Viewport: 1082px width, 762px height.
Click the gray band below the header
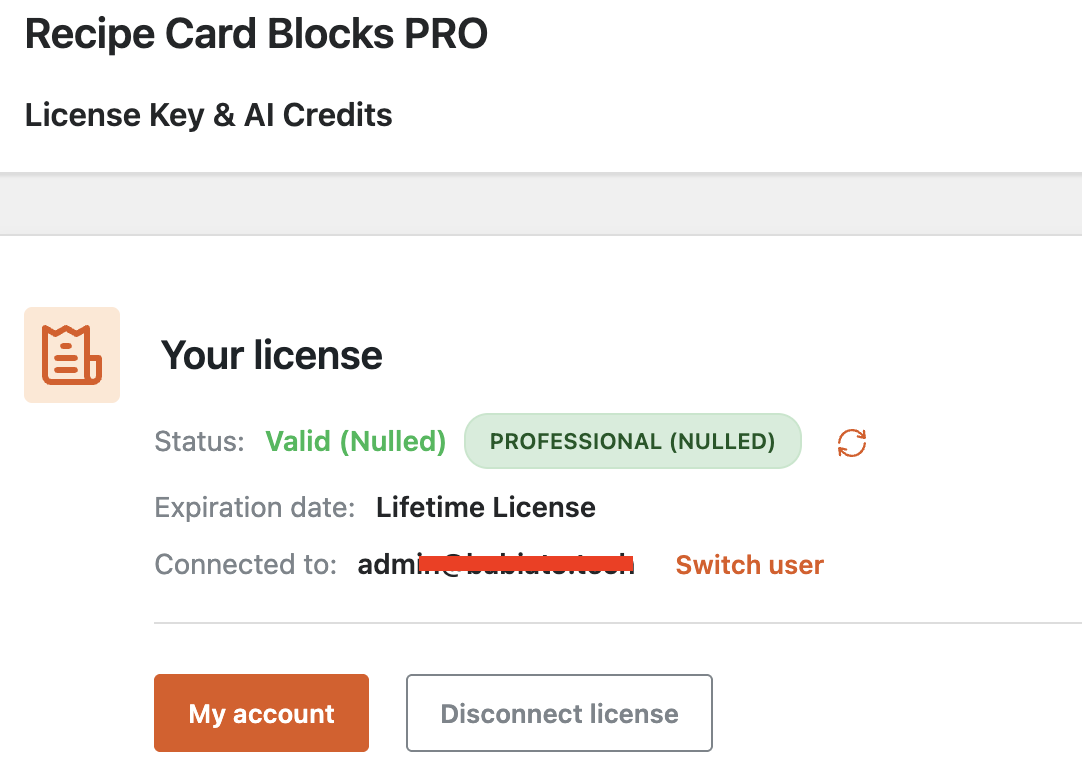coord(541,204)
